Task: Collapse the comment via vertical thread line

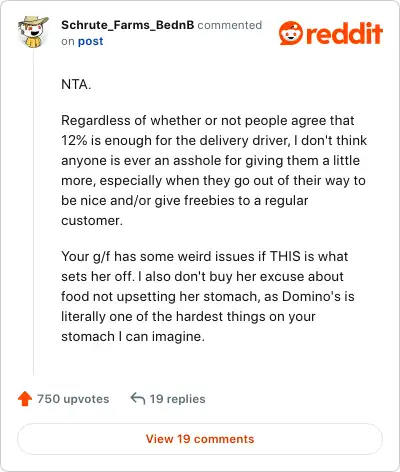Action: pos(33,213)
